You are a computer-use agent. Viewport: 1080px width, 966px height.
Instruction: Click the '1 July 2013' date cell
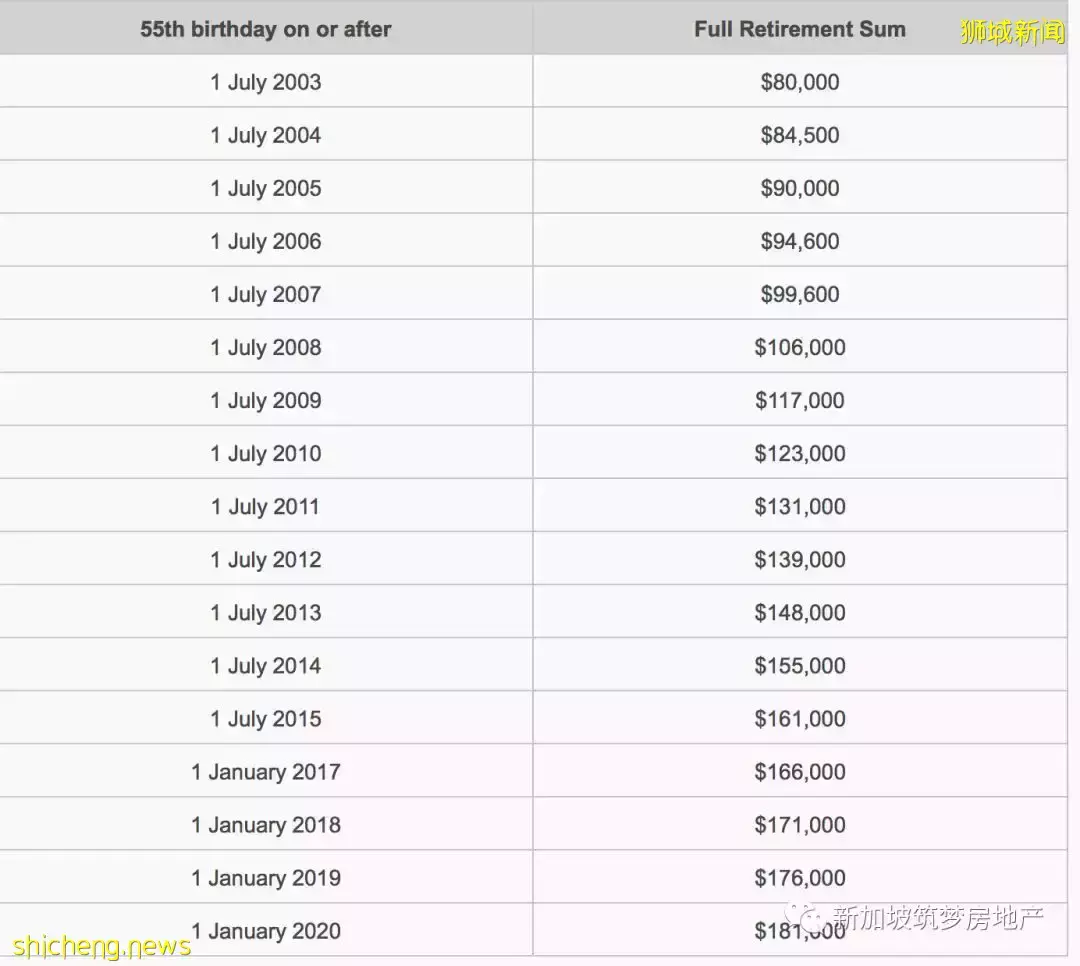[266, 612]
